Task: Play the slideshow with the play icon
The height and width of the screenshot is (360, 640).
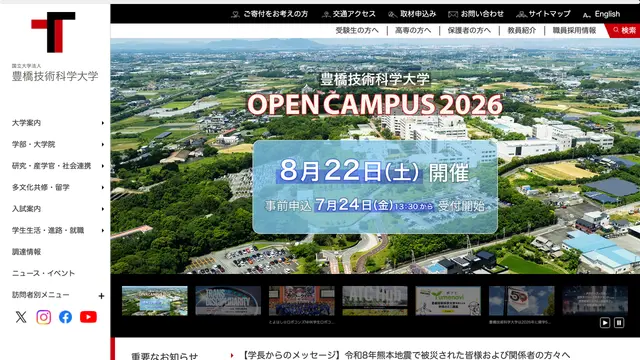Action: (605, 323)
